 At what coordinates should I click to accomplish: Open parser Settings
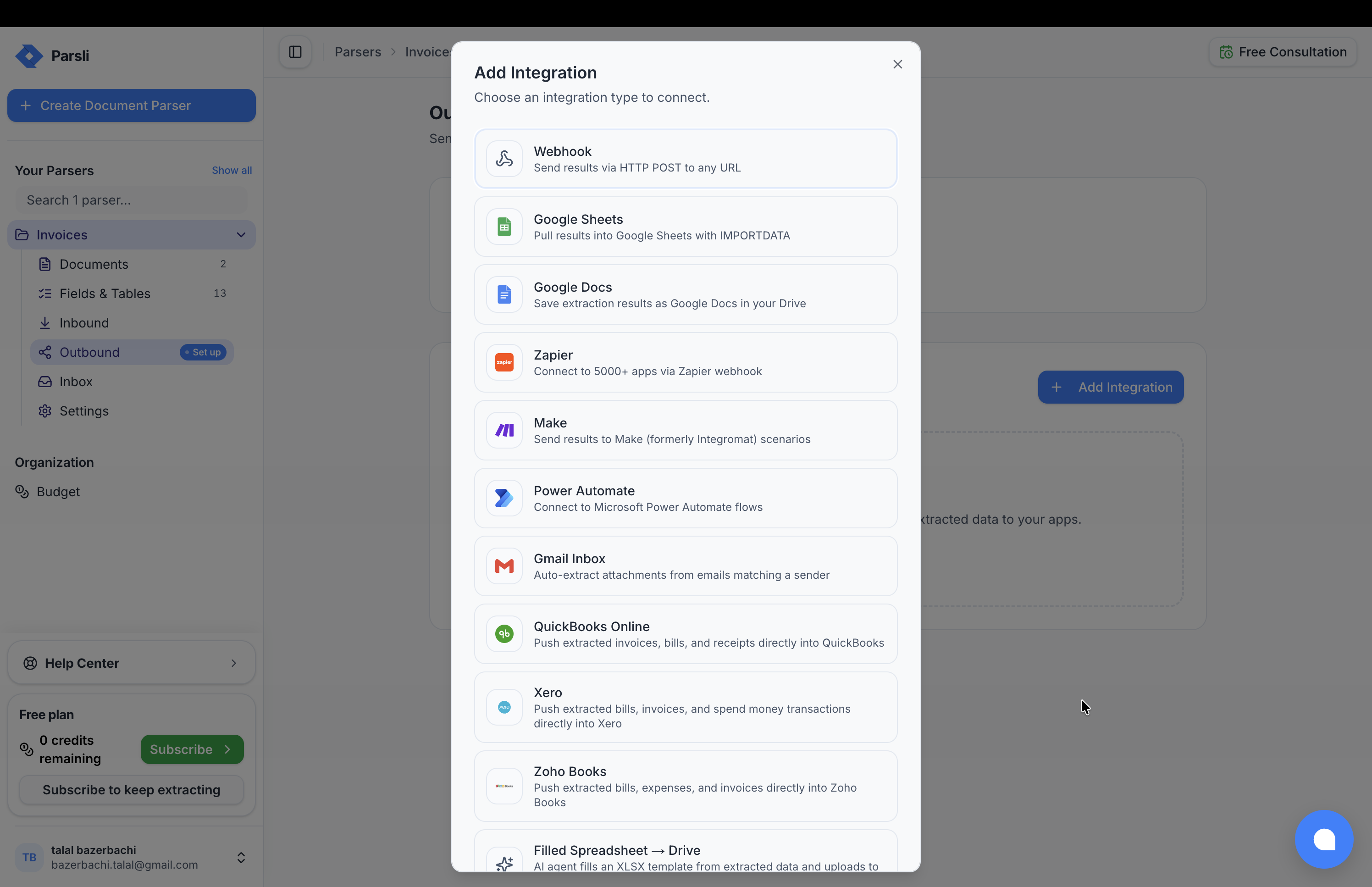132,410
